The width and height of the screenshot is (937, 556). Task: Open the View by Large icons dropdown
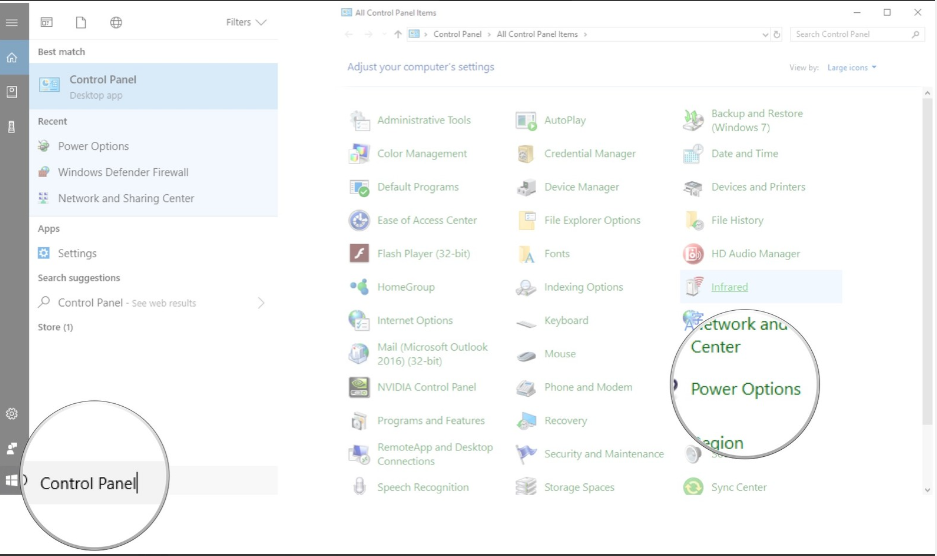pyautogui.click(x=851, y=68)
